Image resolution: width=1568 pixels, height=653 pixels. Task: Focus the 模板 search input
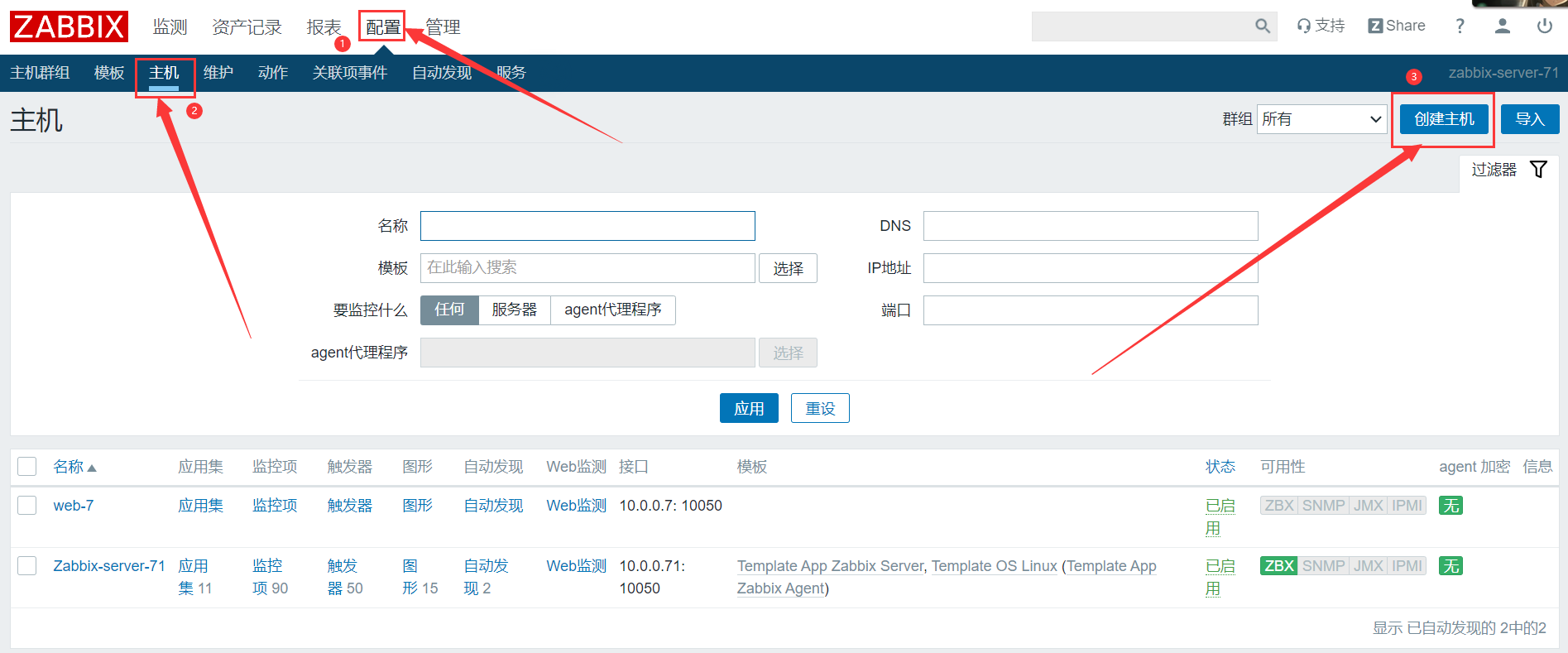tap(587, 268)
